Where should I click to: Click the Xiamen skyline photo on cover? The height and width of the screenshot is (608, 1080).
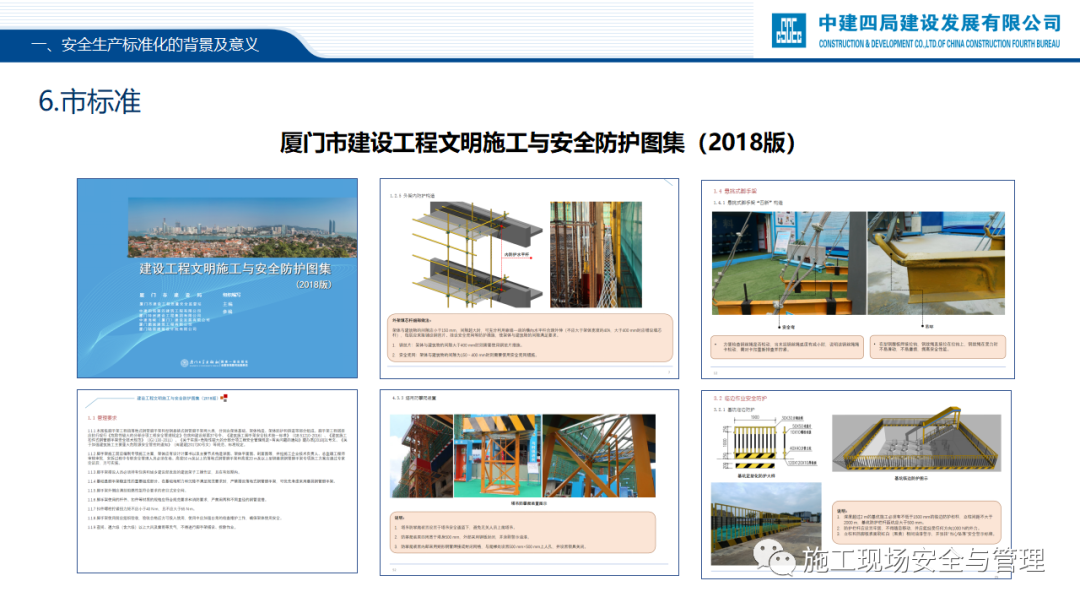242,228
